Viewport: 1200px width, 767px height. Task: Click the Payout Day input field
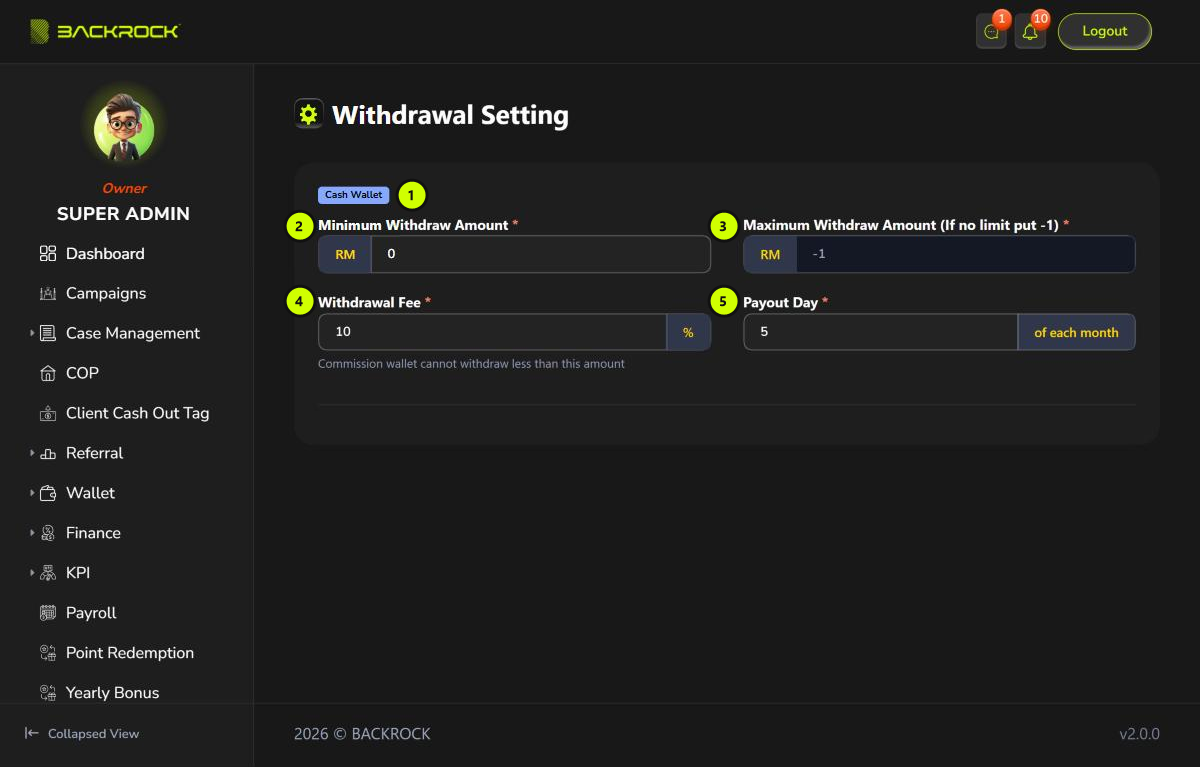pos(881,332)
